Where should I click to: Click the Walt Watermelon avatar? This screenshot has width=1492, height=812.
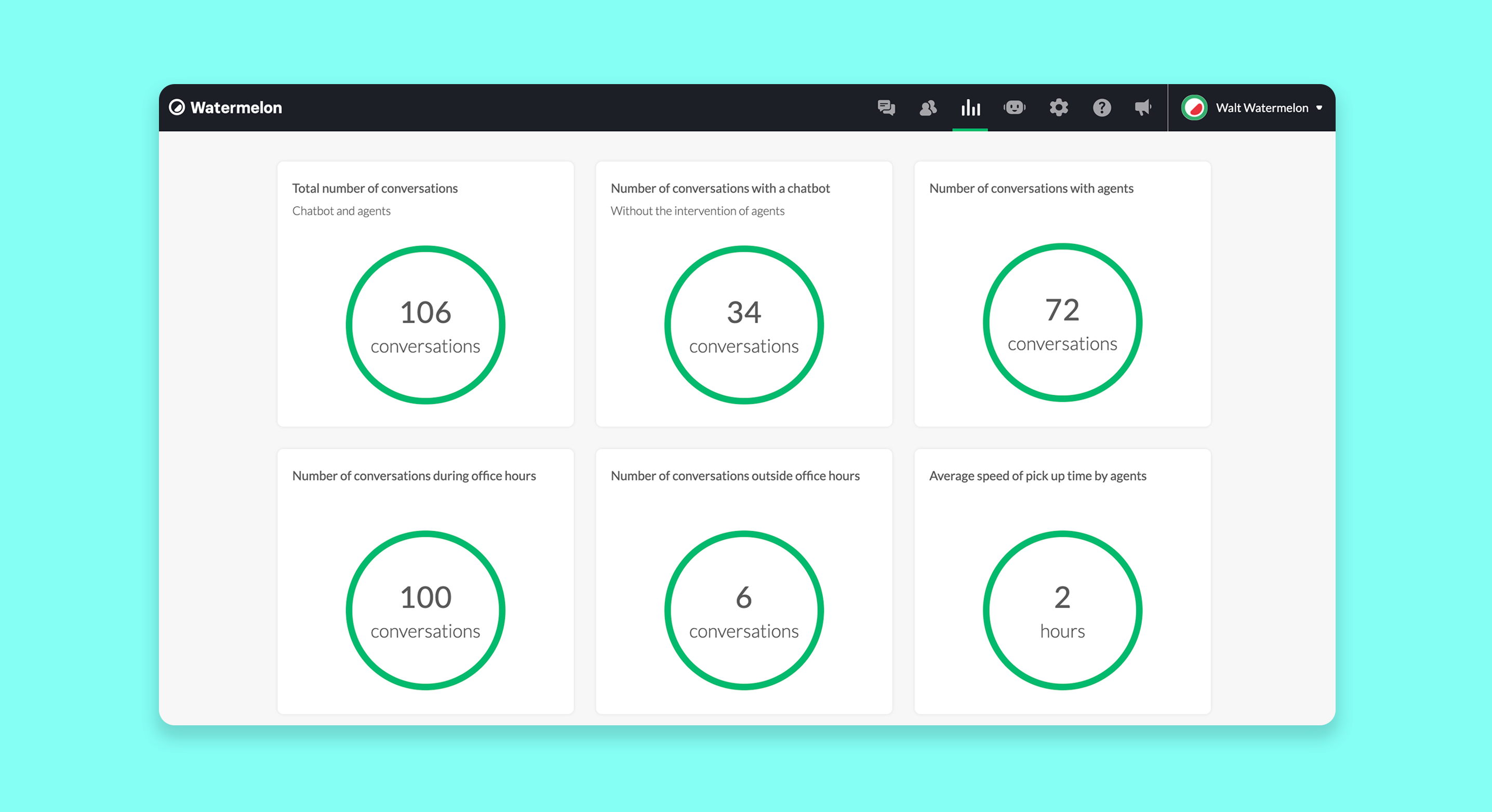1194,107
